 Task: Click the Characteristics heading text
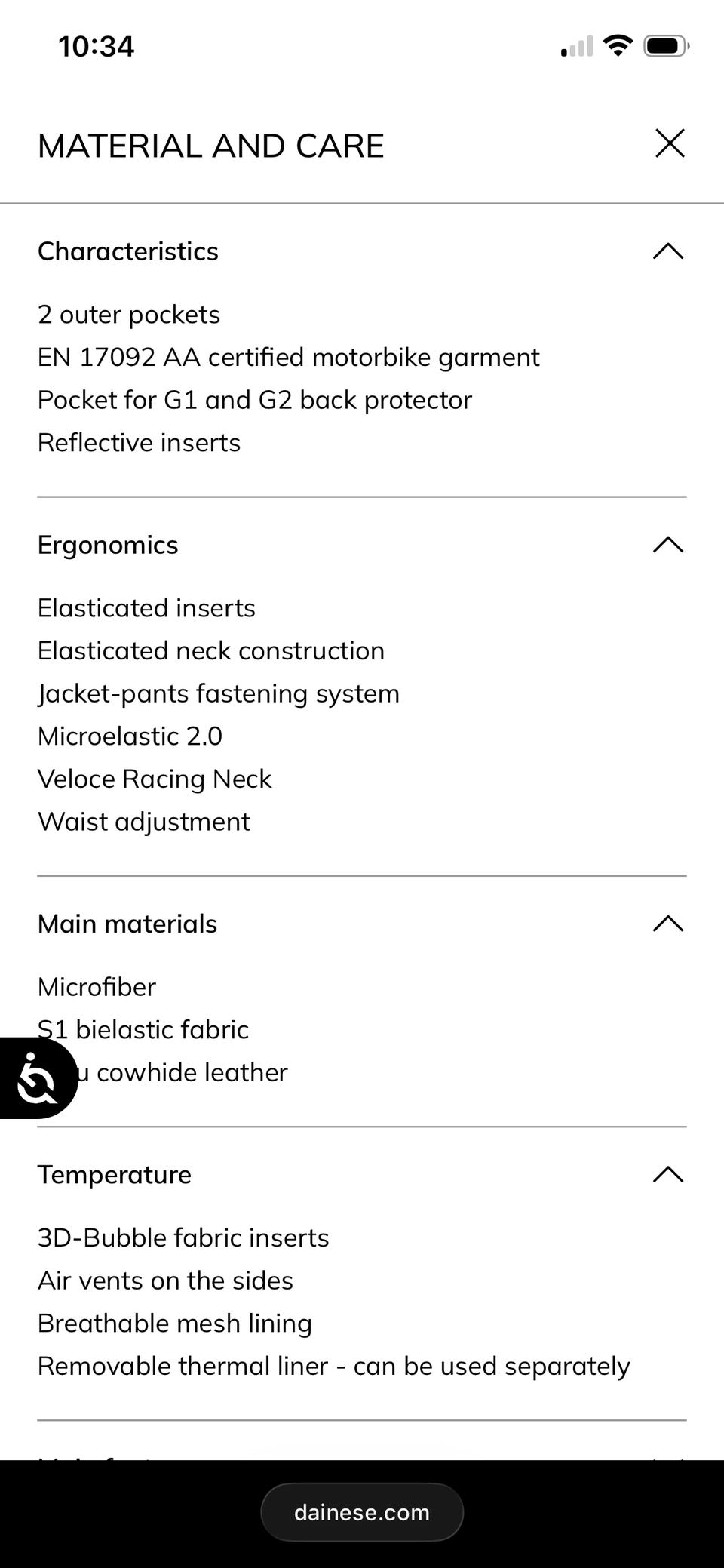[x=128, y=251]
